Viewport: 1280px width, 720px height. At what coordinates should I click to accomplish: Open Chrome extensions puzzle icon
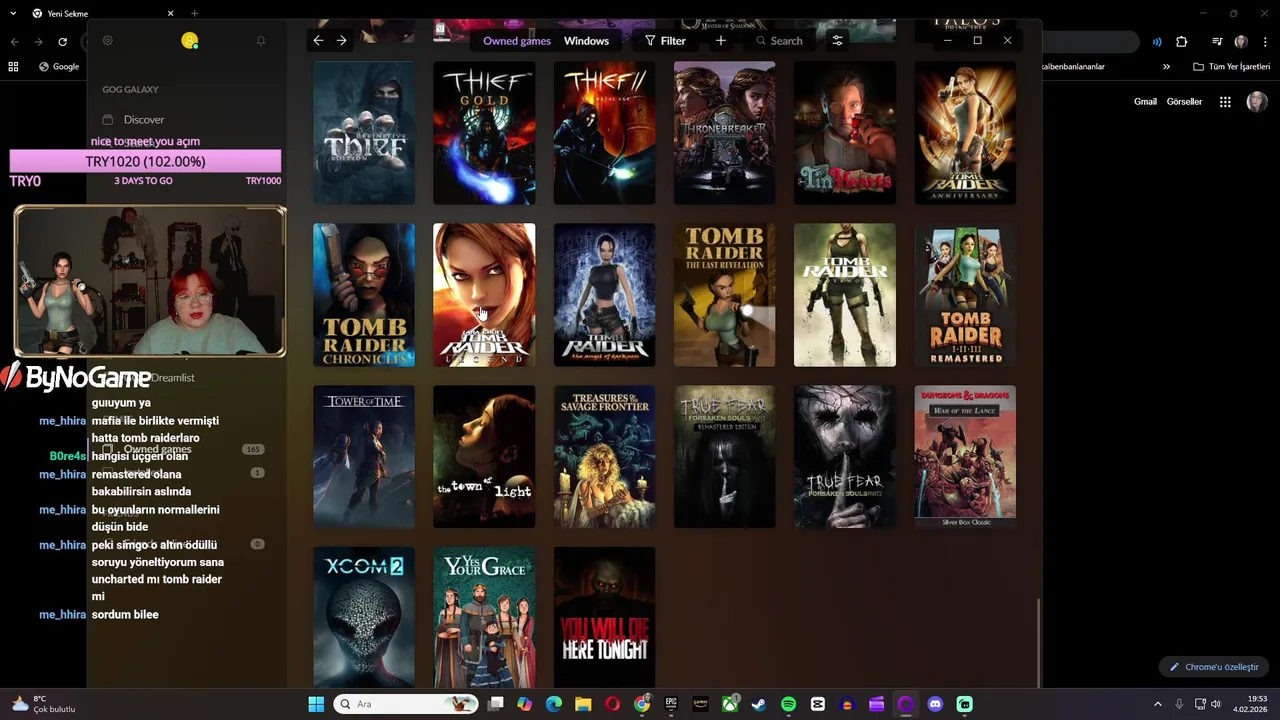(x=1181, y=42)
